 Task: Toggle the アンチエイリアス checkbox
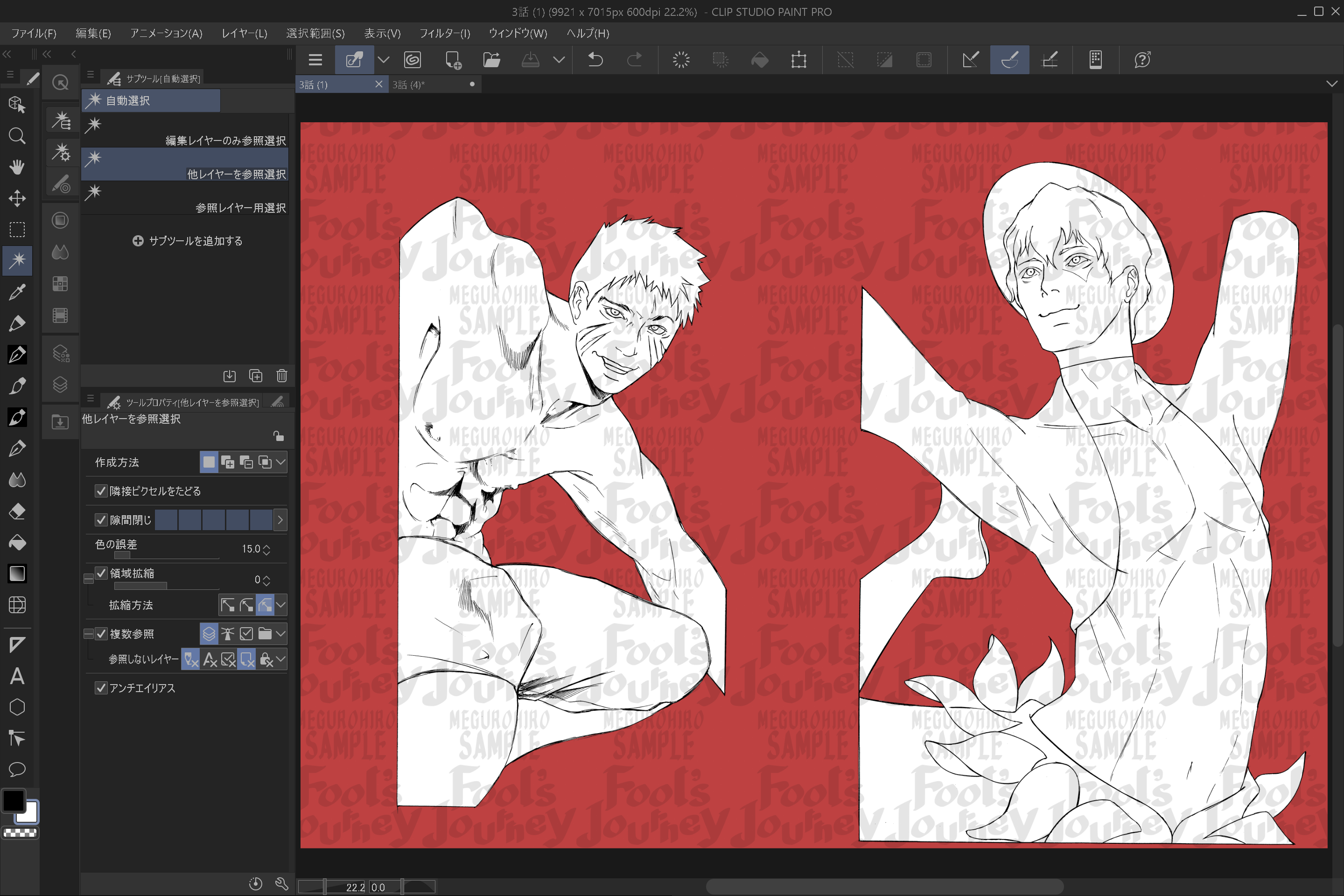101,688
